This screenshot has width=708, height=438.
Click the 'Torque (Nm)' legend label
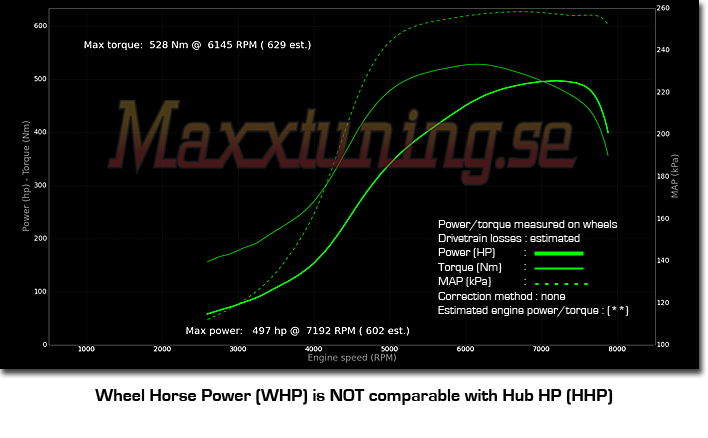point(470,267)
